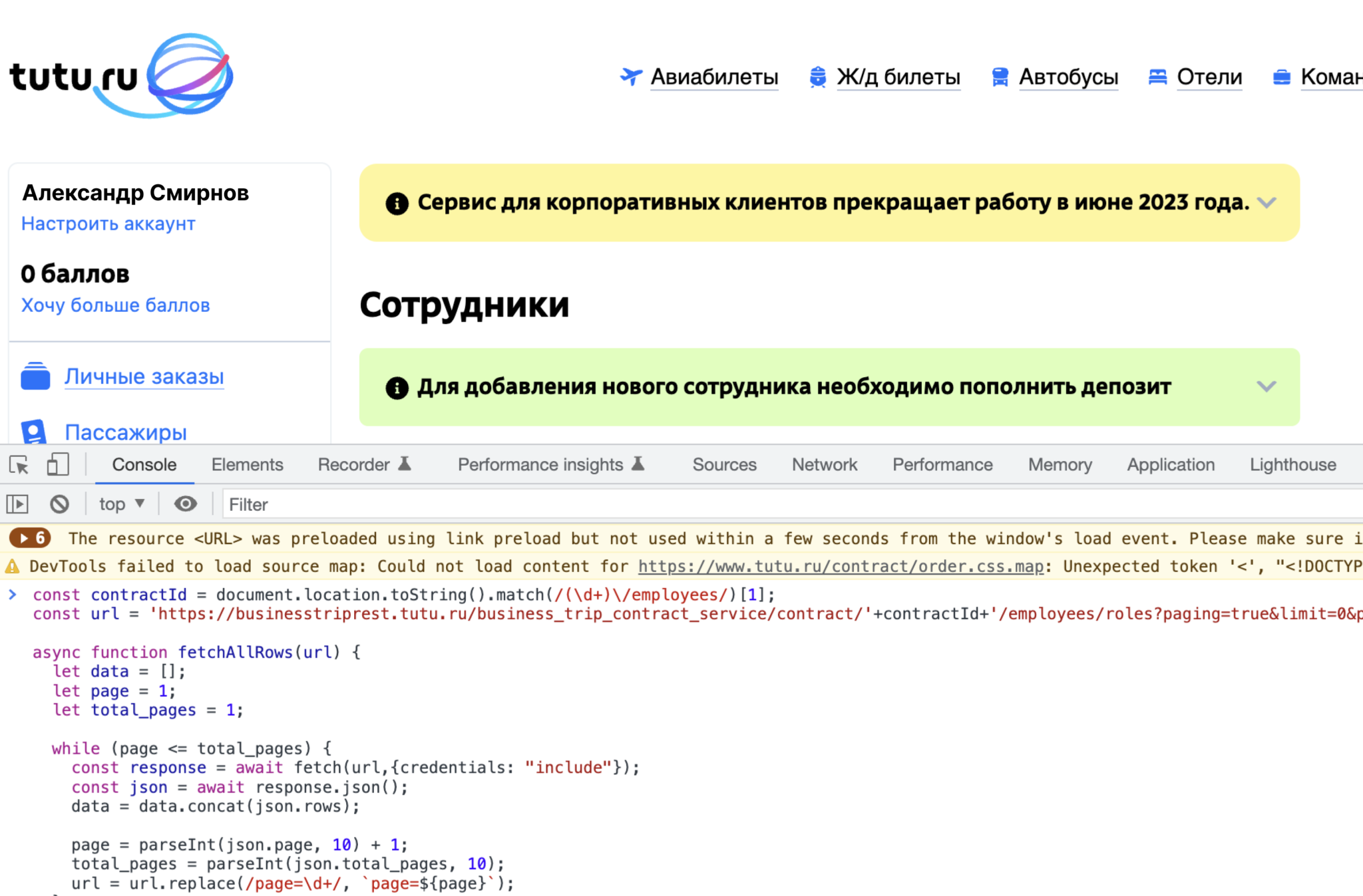The width and height of the screenshot is (1363, 896).
Task: Click the inspect element picker icon
Action: coord(19,465)
